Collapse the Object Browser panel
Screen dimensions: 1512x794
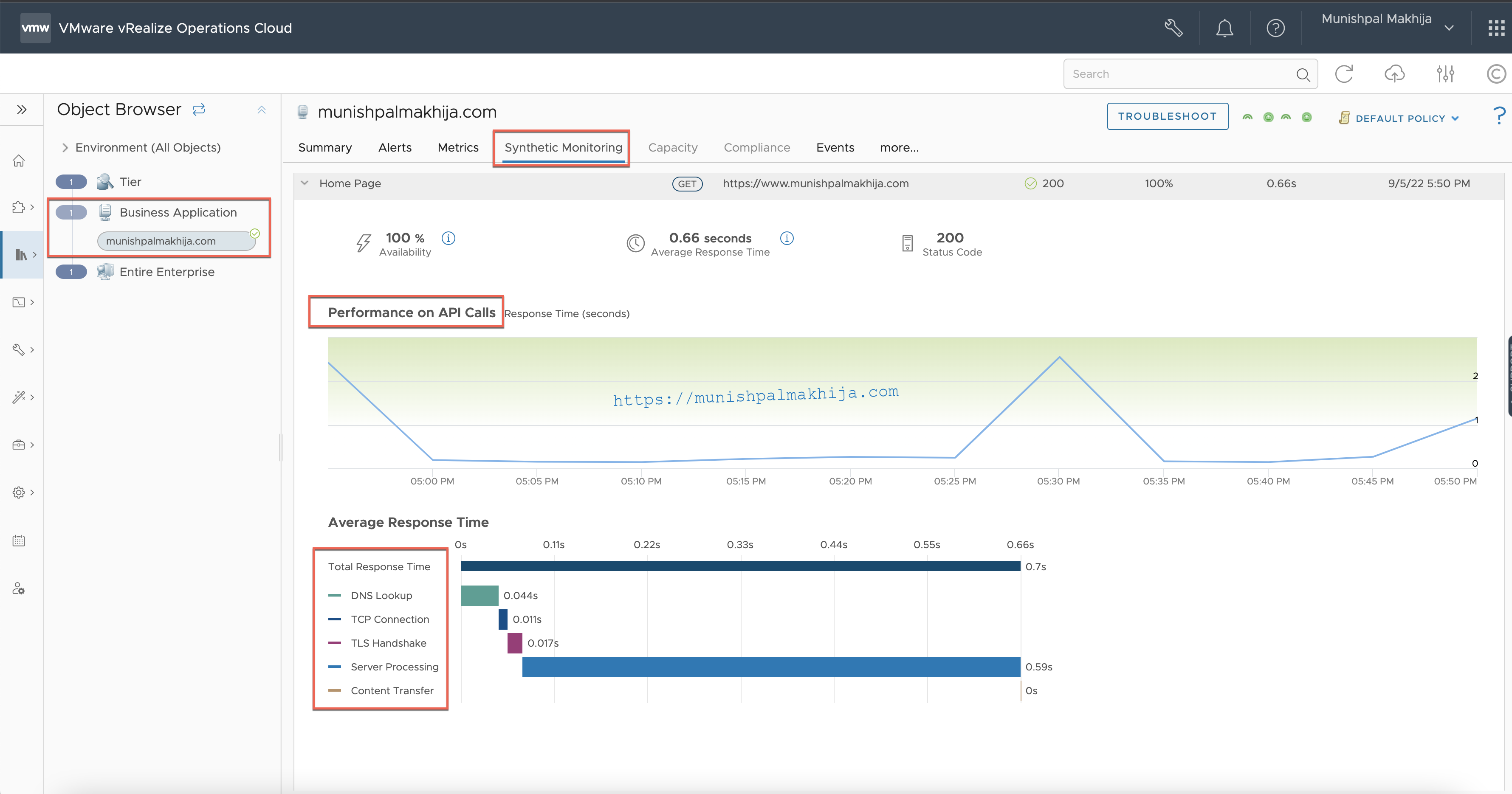[262, 110]
